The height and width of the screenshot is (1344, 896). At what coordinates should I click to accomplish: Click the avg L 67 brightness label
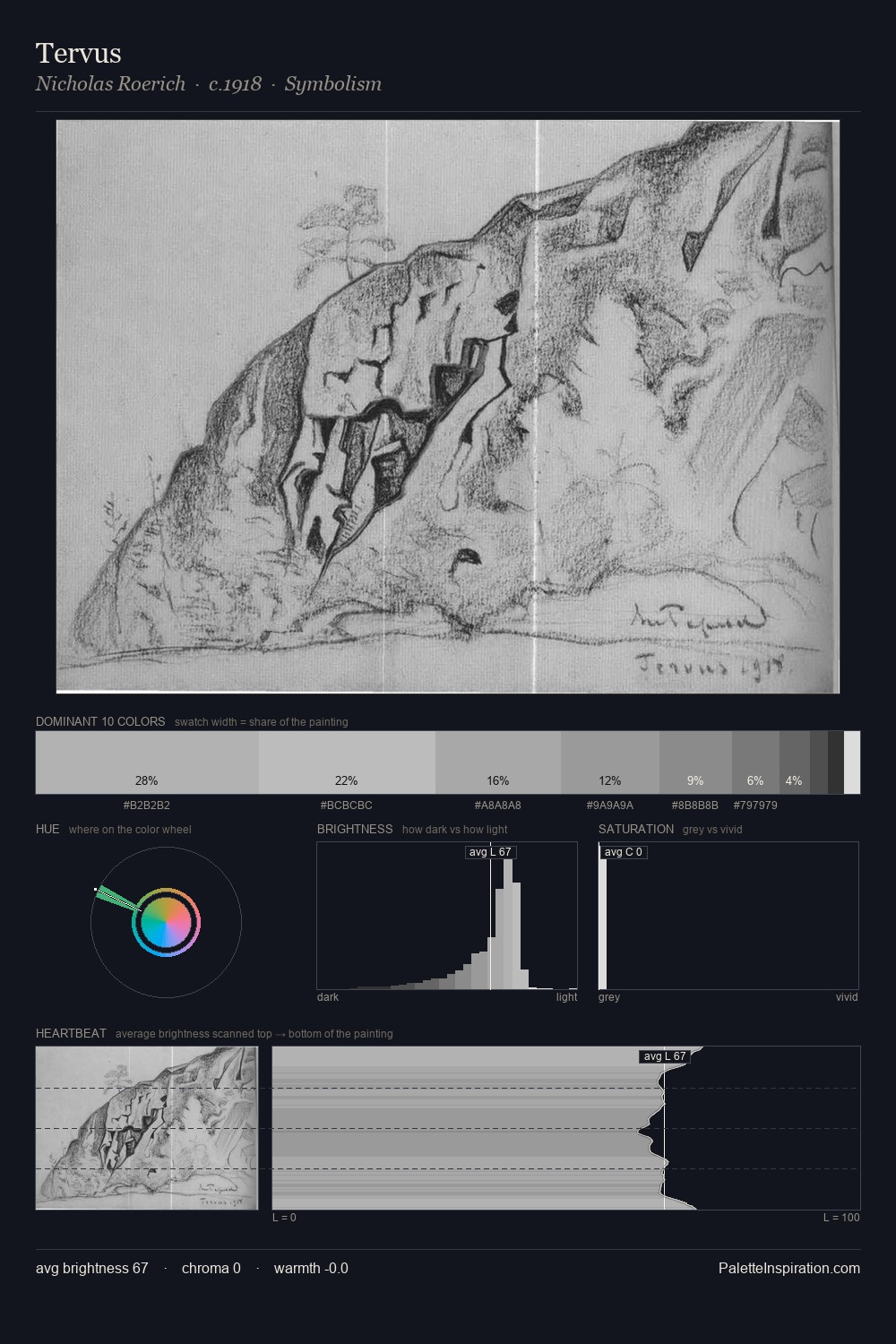[490, 852]
